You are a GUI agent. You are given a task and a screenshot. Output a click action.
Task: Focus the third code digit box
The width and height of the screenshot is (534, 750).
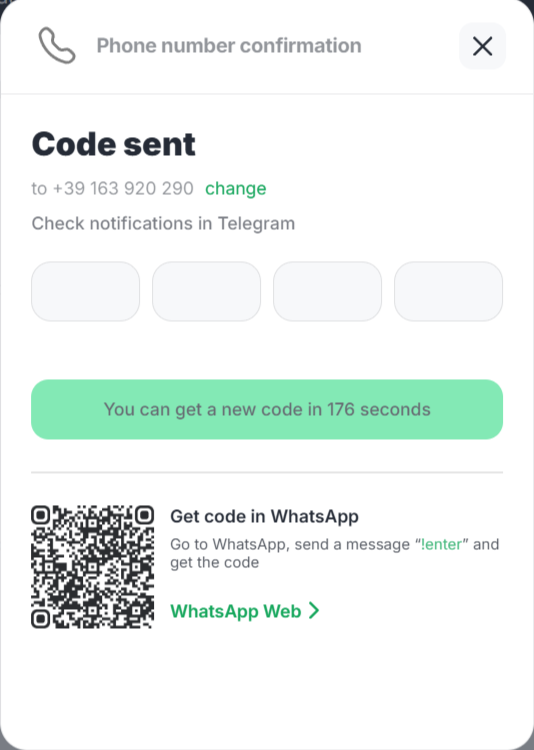tap(328, 291)
